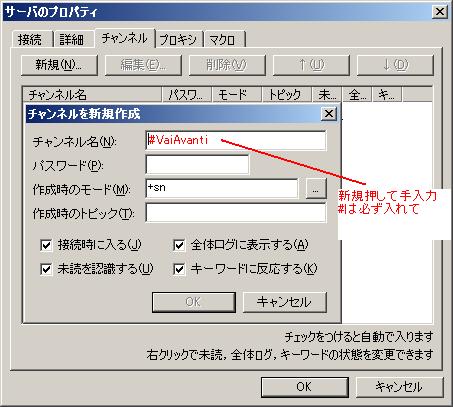Open the 詳細 tab
The width and height of the screenshot is (453, 407).
click(72, 40)
